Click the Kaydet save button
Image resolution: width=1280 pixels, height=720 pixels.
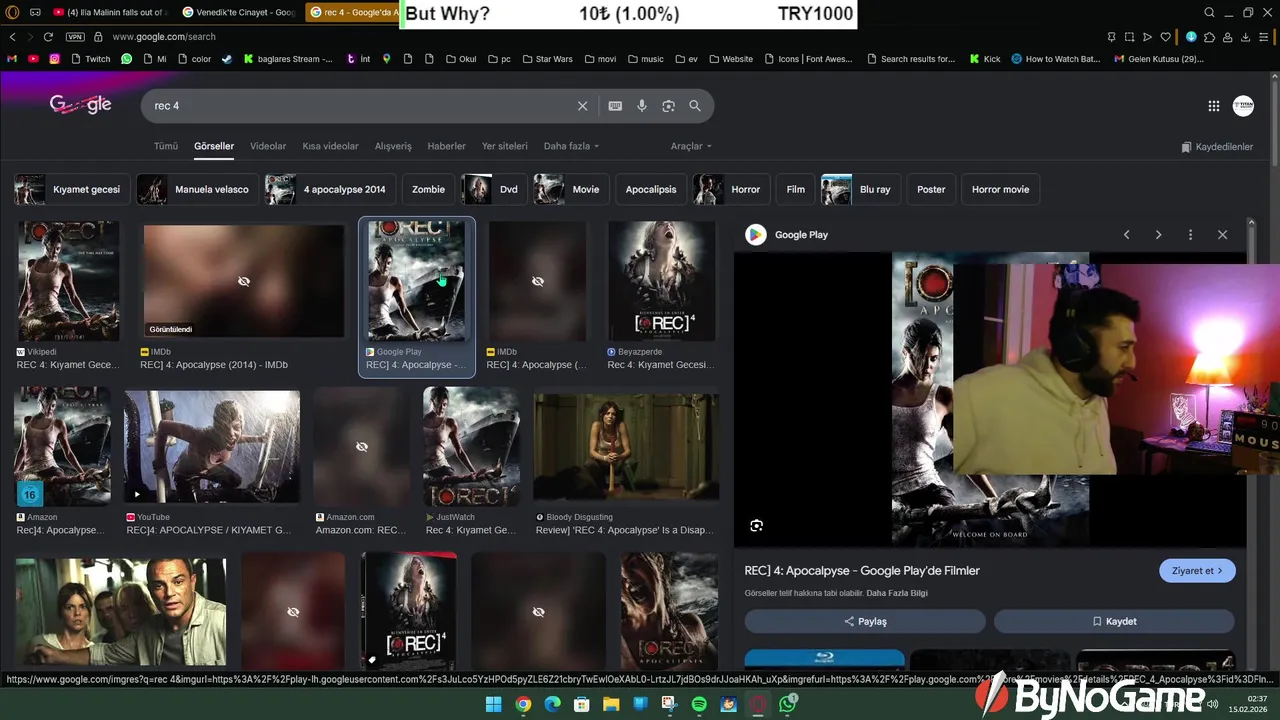click(x=1114, y=621)
